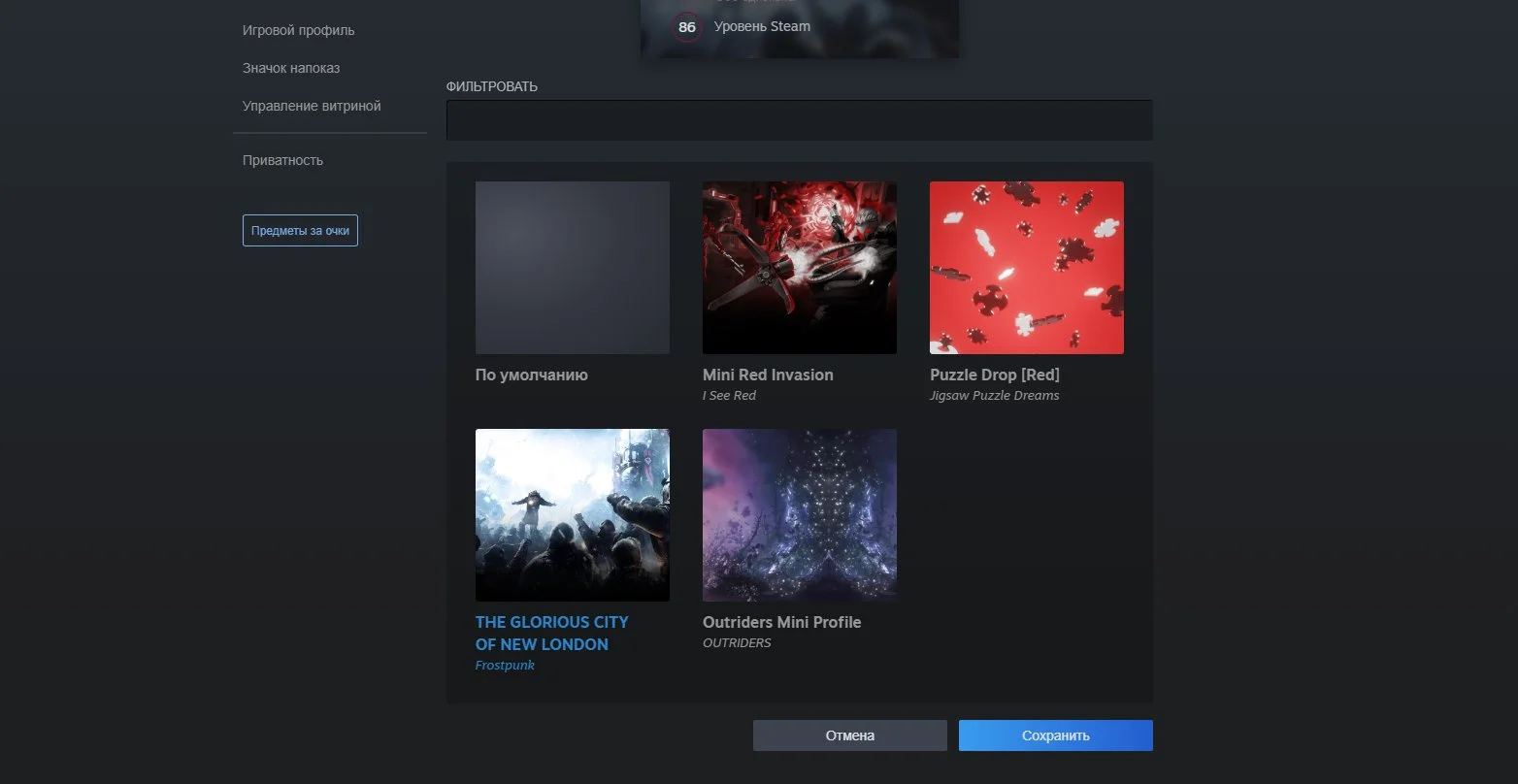The height and width of the screenshot is (784, 1518).
Task: Cancel changes with the Отмена button
Action: [x=849, y=735]
